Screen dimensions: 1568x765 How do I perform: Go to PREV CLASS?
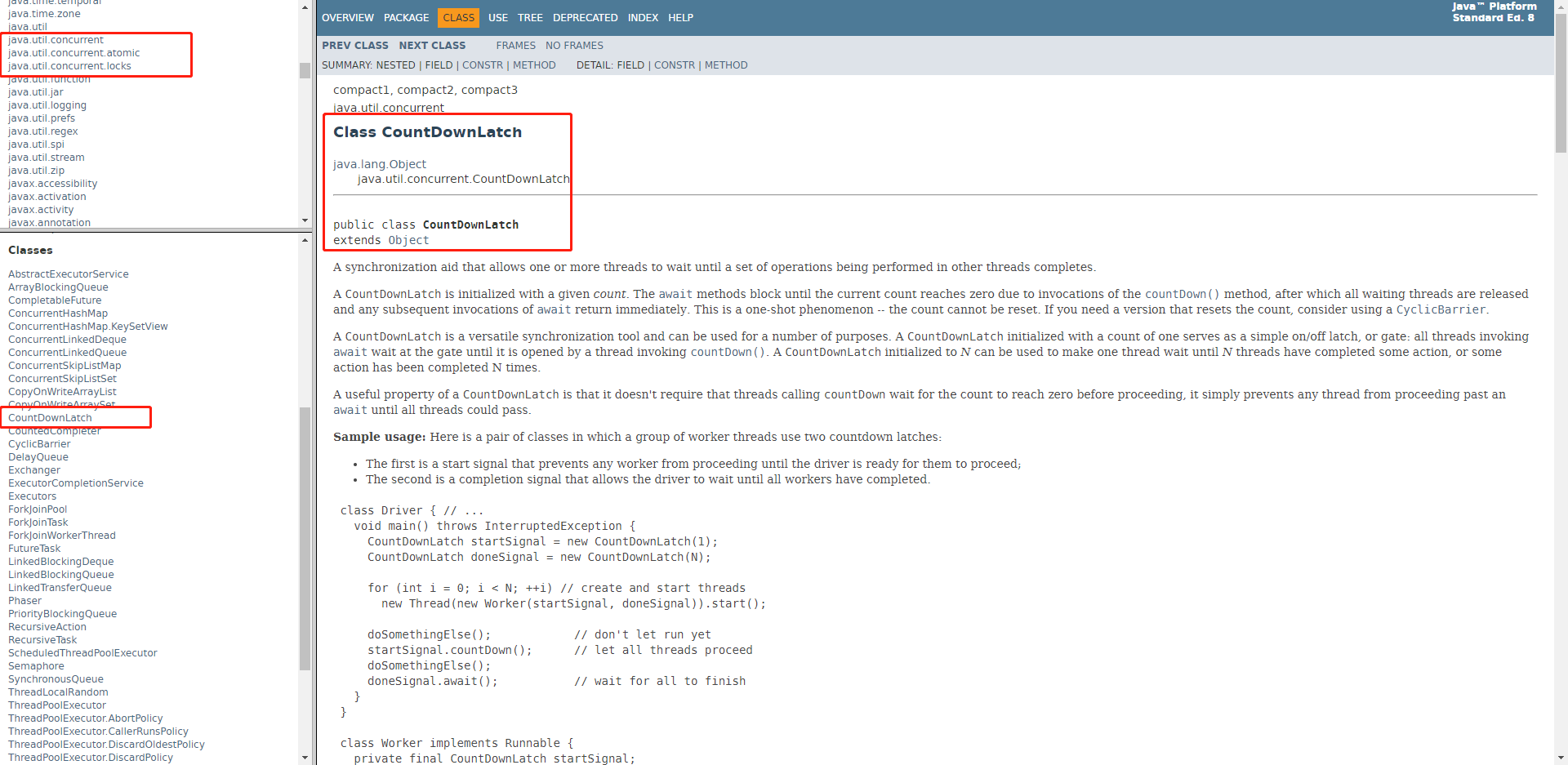pyautogui.click(x=355, y=46)
